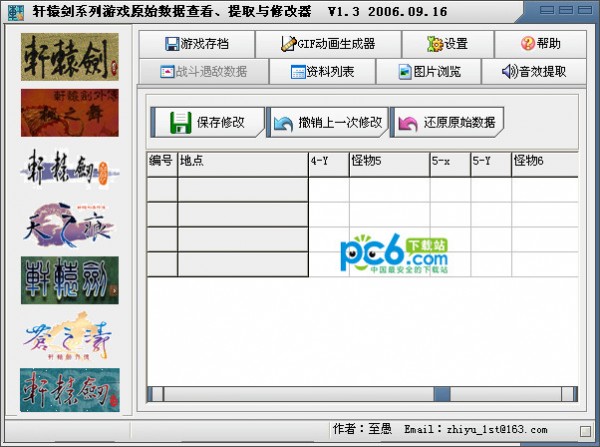600x447 pixels.
Task: Click the 怪物5 column header
Action: pyautogui.click(x=390, y=164)
